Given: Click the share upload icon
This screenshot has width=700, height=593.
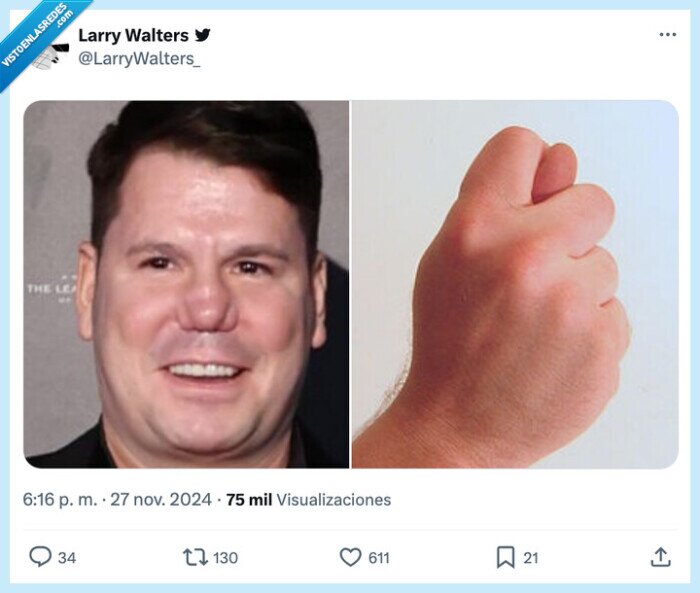Looking at the screenshot, I should coord(661,557).
